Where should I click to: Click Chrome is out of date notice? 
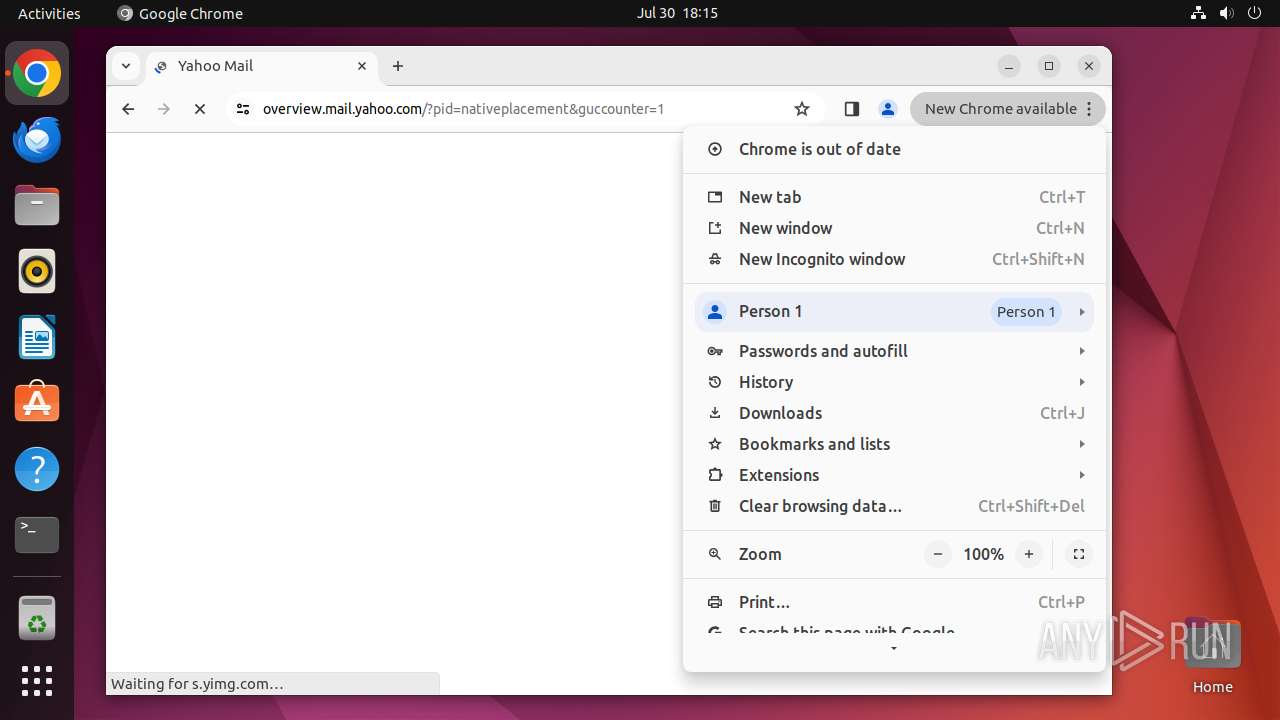(895, 149)
